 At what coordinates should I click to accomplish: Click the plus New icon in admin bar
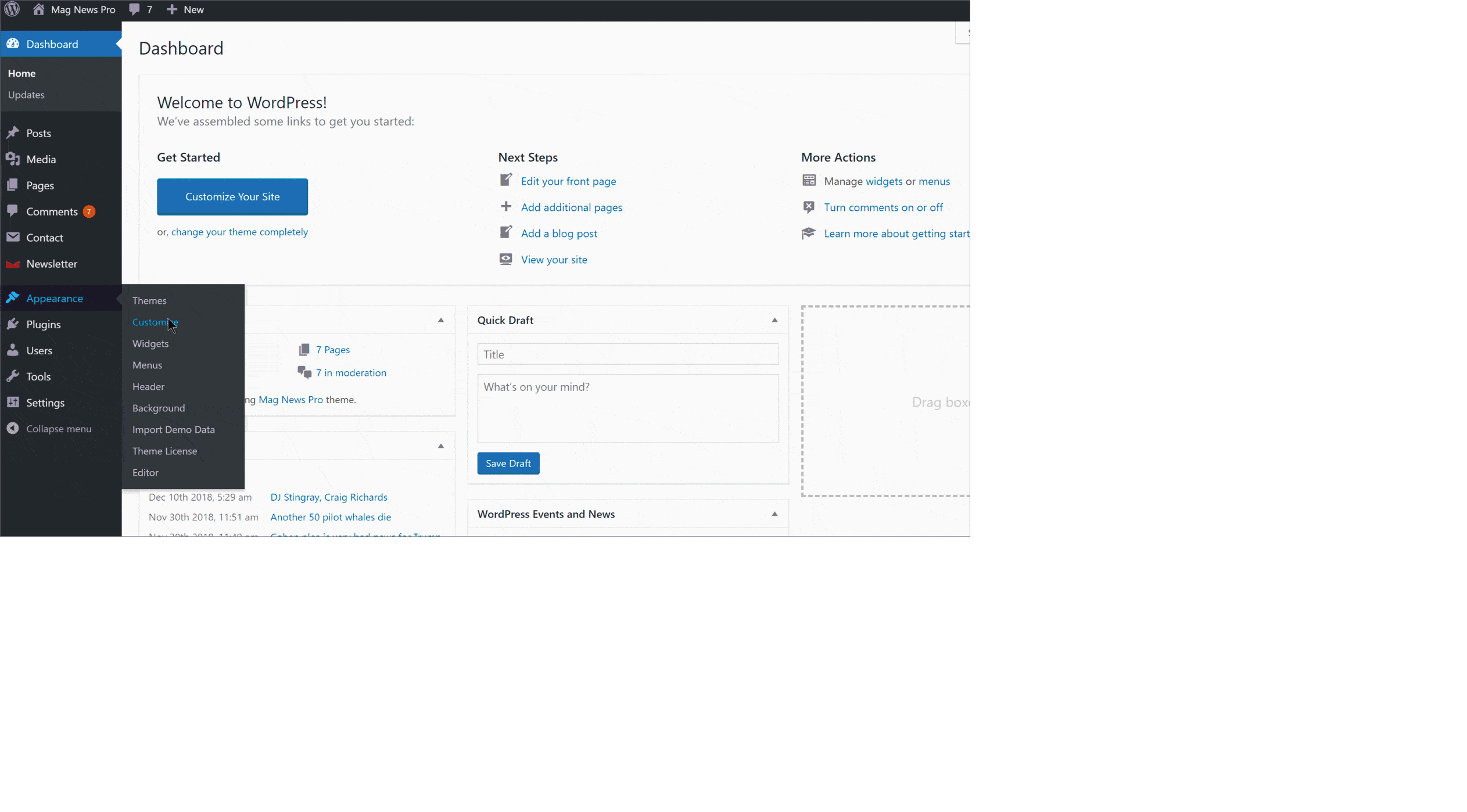pos(172,9)
